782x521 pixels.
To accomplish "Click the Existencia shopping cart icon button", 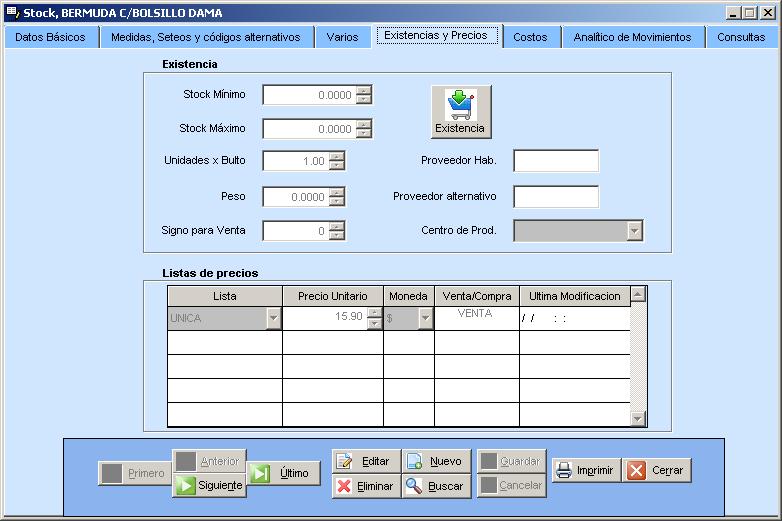I will click(x=461, y=112).
